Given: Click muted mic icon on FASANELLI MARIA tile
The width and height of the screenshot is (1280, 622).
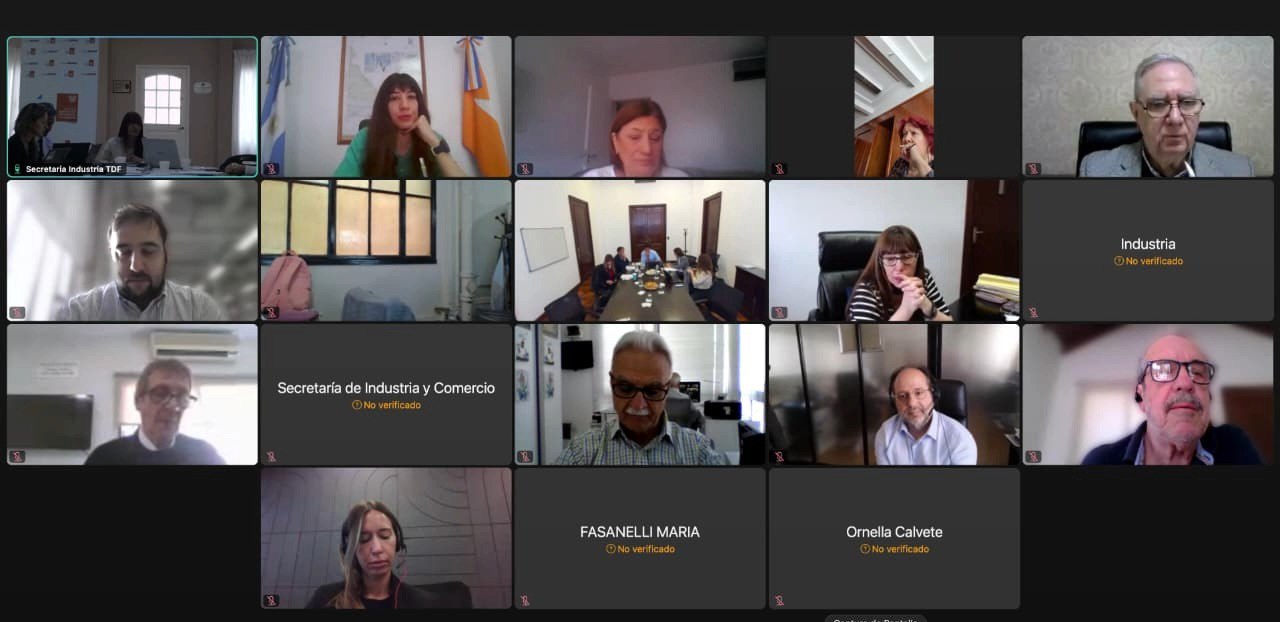Looking at the screenshot, I should 525,601.
